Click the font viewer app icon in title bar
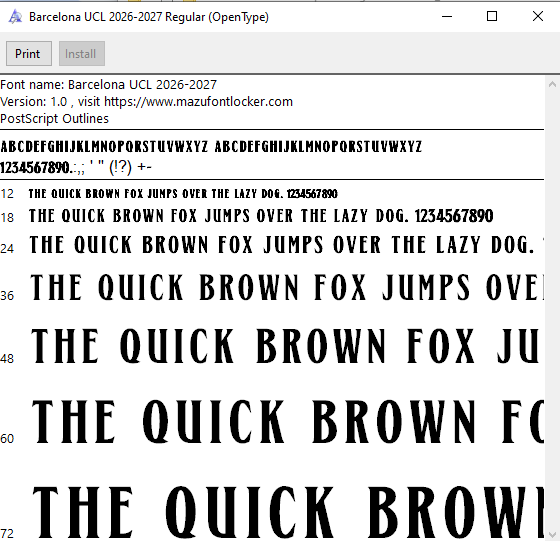 [x=15, y=16]
